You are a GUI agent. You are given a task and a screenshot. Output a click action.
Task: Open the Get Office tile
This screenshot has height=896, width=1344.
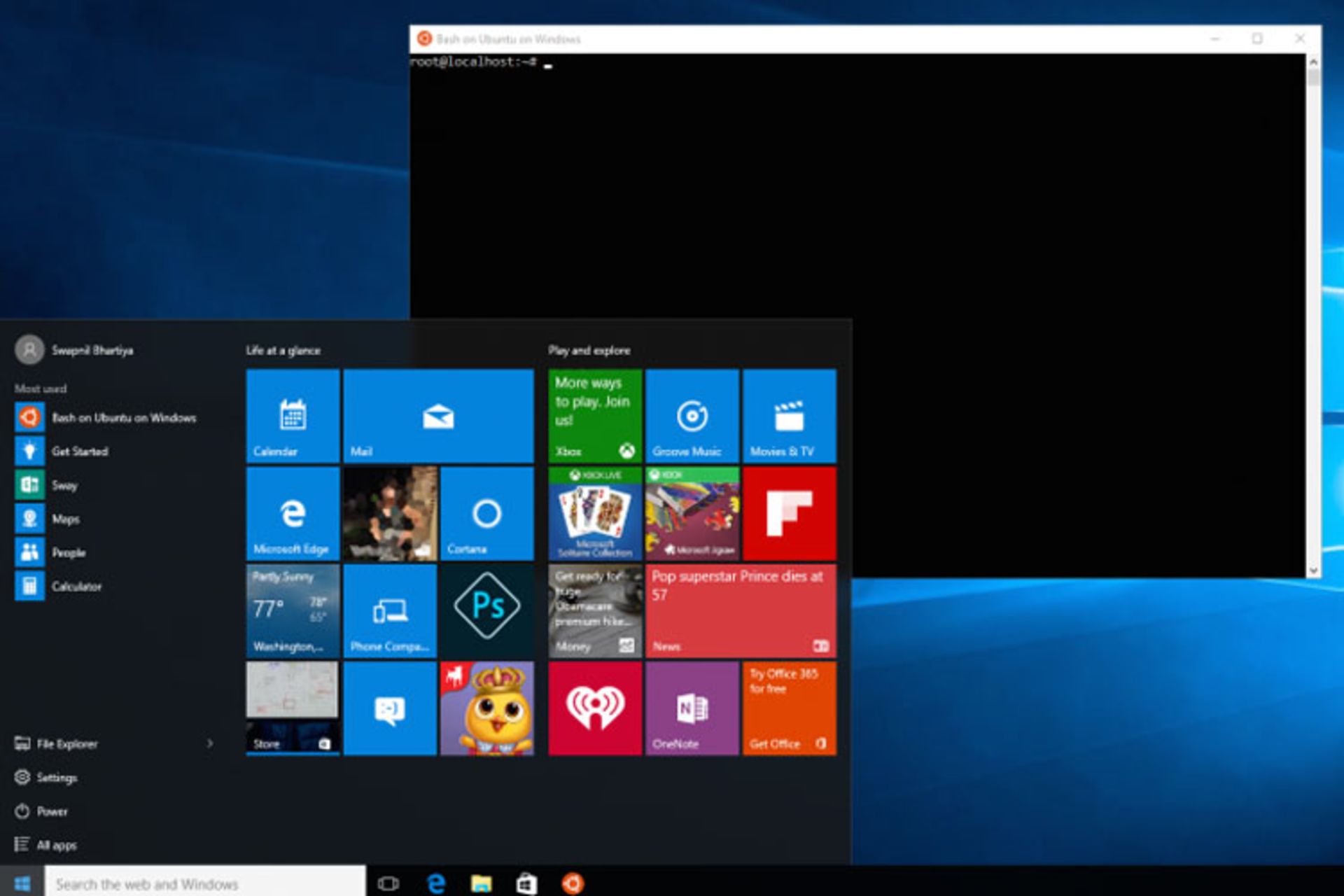point(790,708)
